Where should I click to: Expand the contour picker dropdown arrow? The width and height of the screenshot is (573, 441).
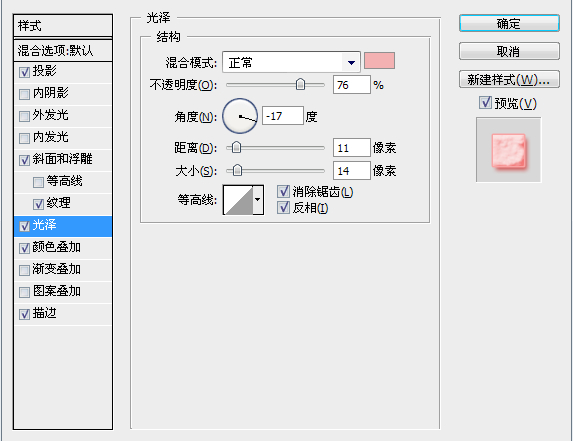(x=258, y=200)
